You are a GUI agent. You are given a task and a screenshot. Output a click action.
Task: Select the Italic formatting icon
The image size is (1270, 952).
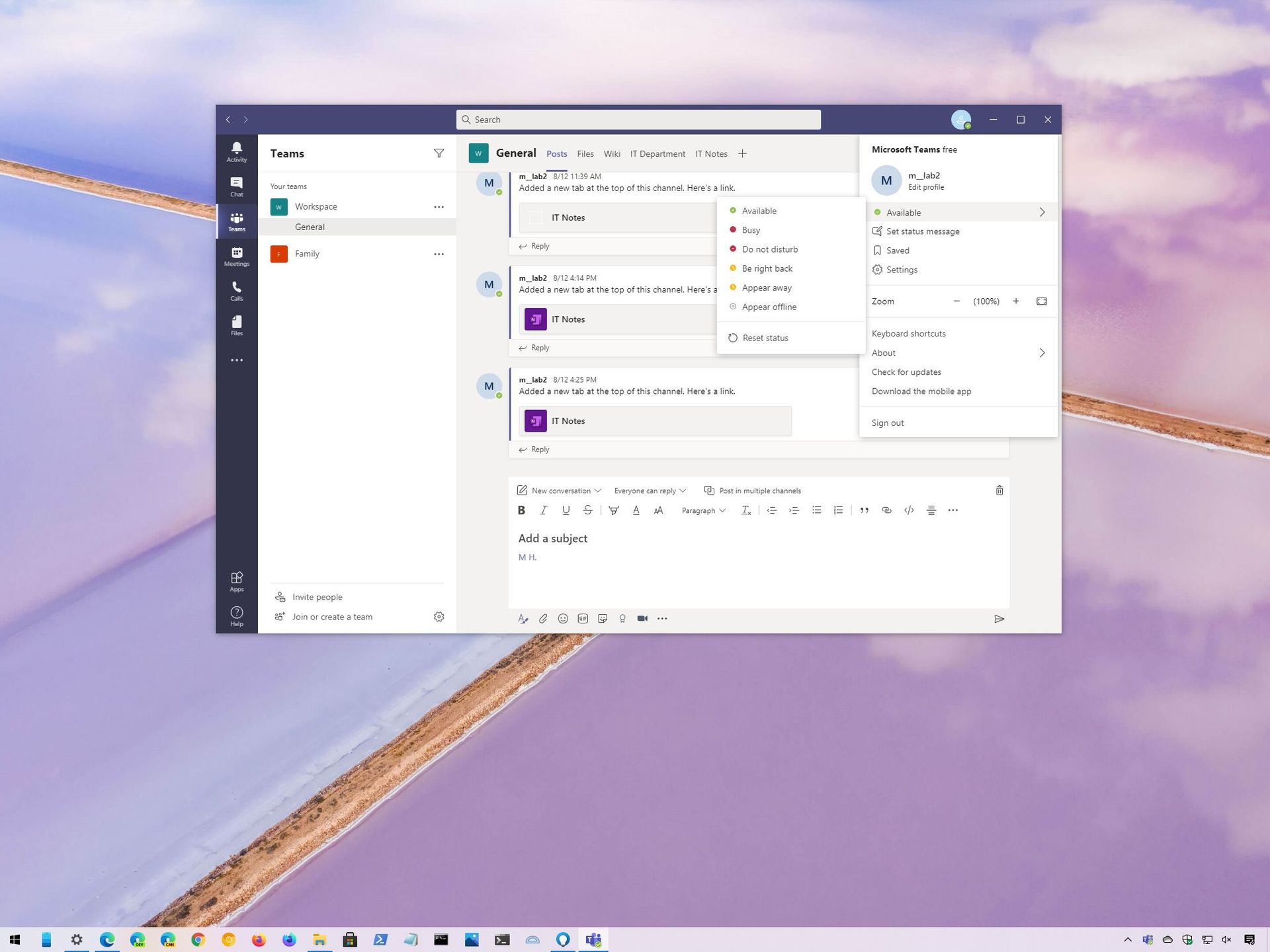[x=544, y=510]
